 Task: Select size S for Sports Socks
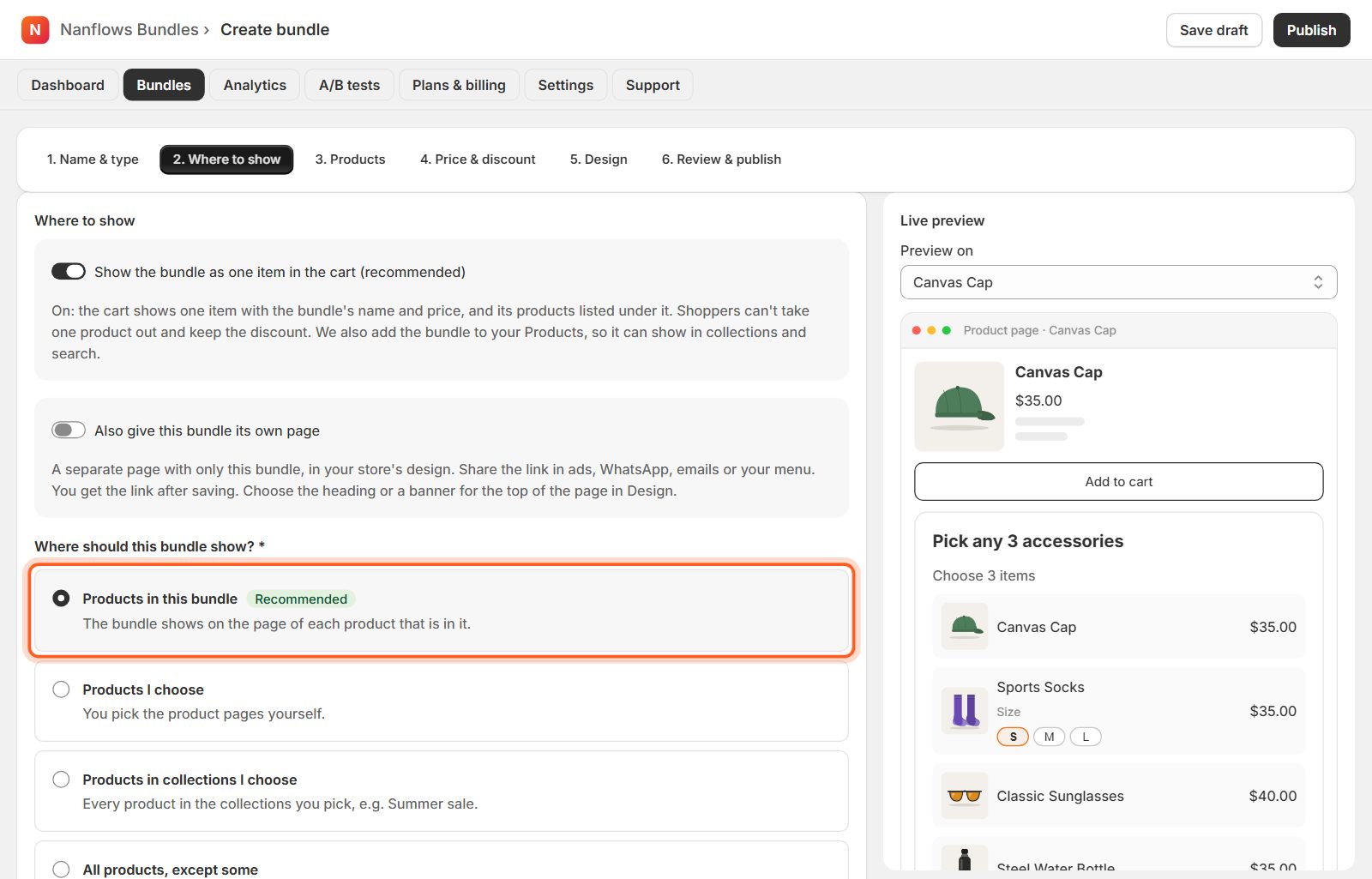click(x=1013, y=737)
